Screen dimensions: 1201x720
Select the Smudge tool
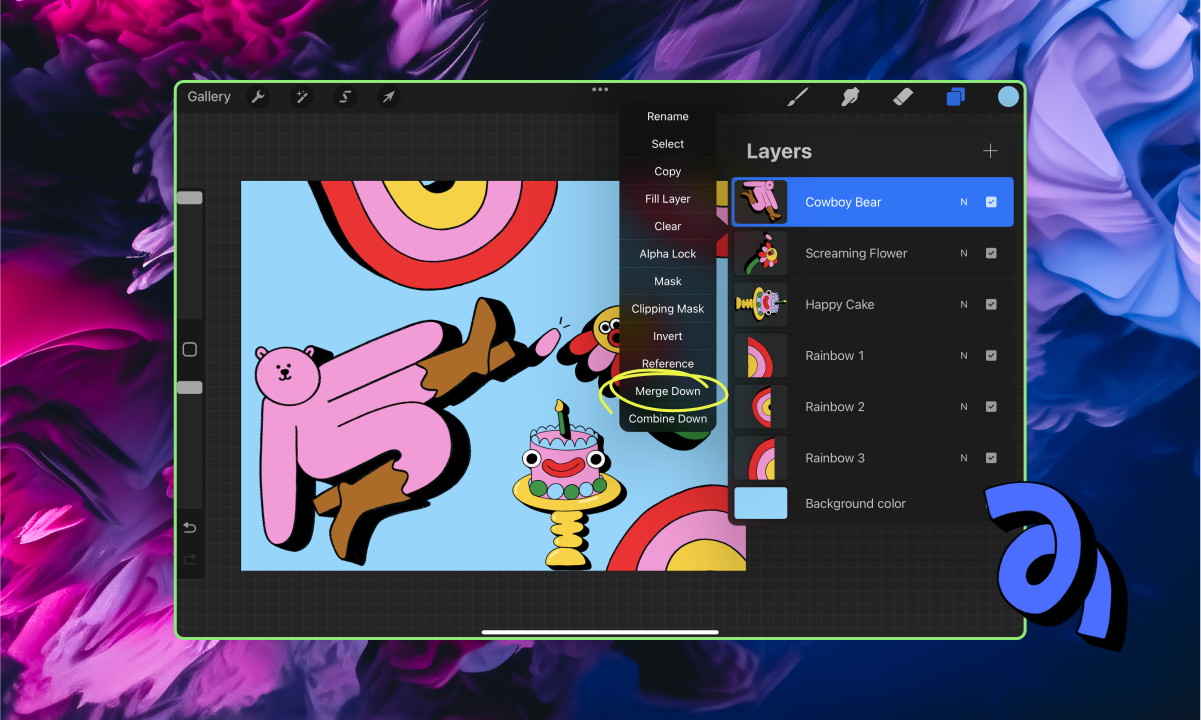849,96
